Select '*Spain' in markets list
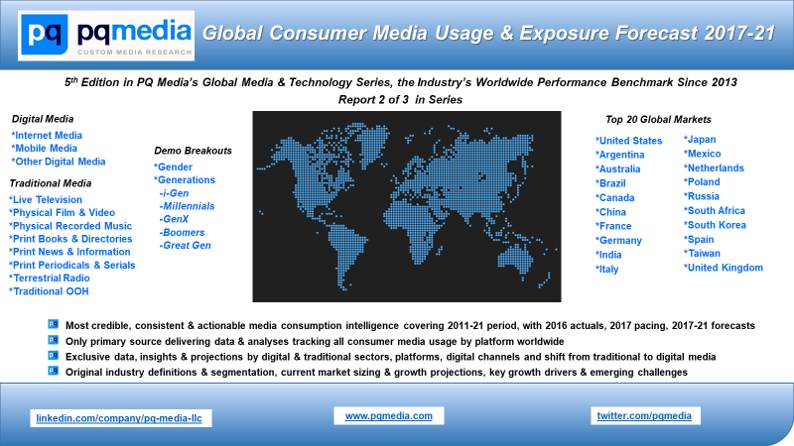The width and height of the screenshot is (794, 446). tap(699, 239)
